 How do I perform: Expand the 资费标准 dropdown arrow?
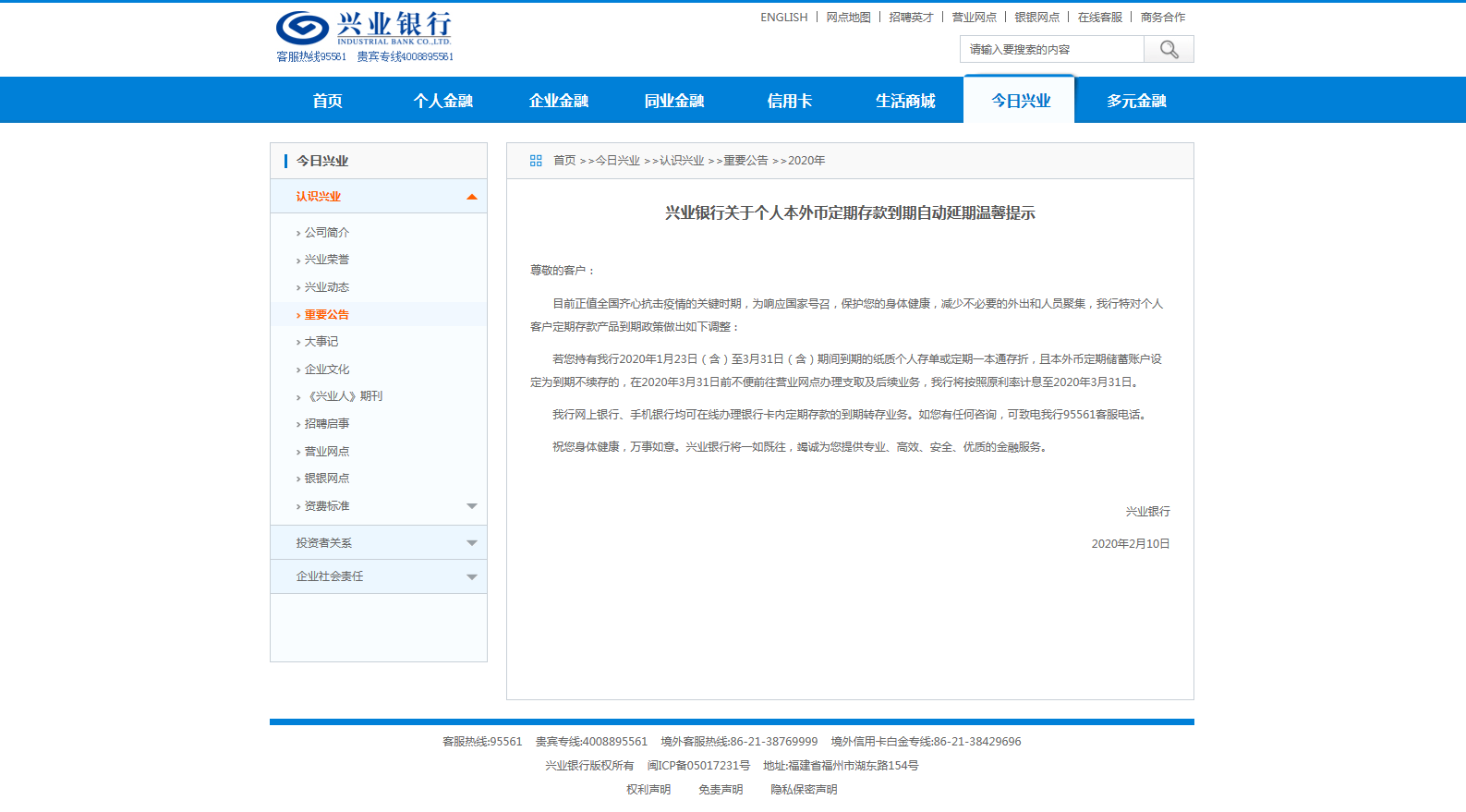click(x=472, y=506)
